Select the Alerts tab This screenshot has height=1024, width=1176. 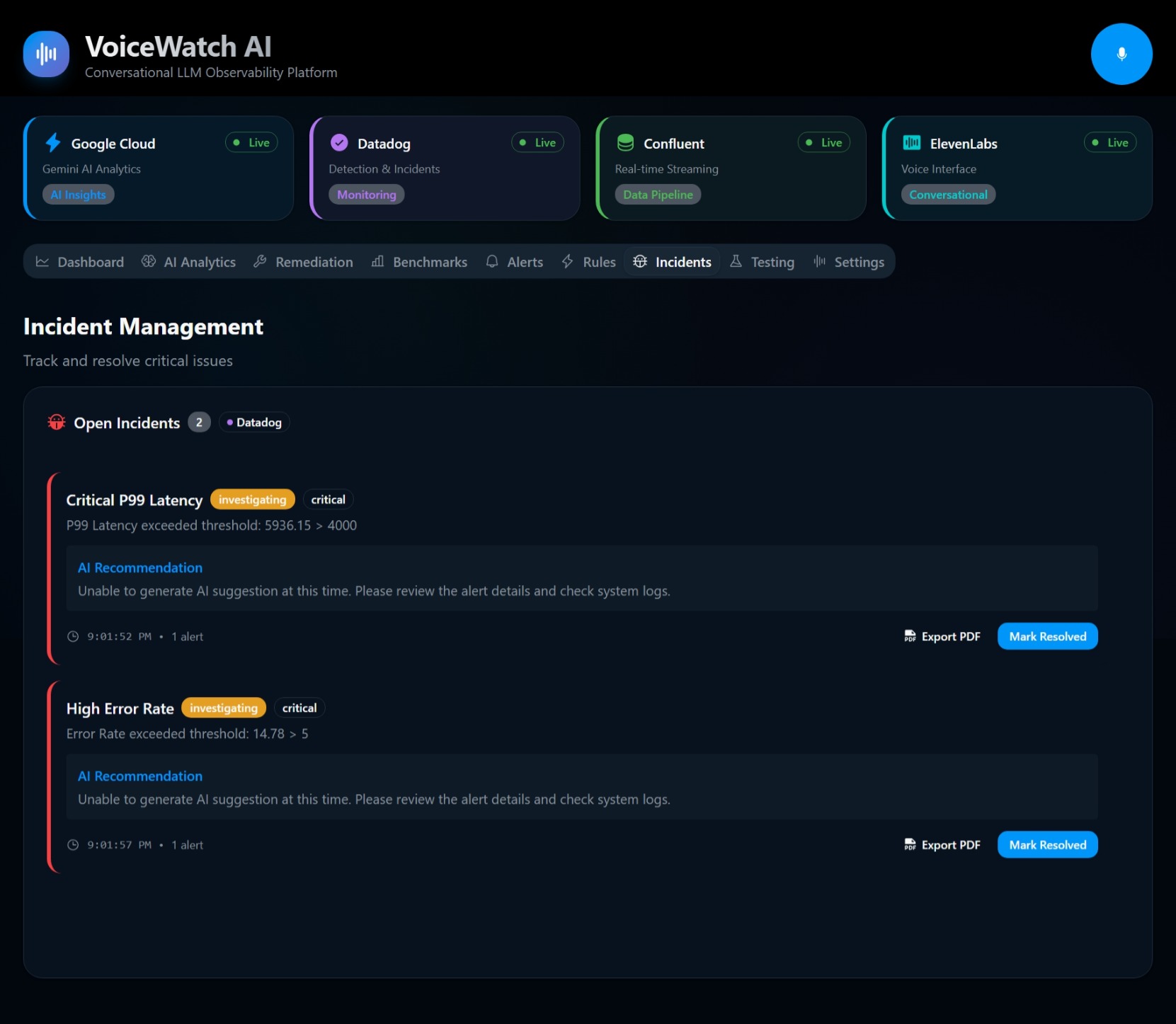pyautogui.click(x=515, y=262)
